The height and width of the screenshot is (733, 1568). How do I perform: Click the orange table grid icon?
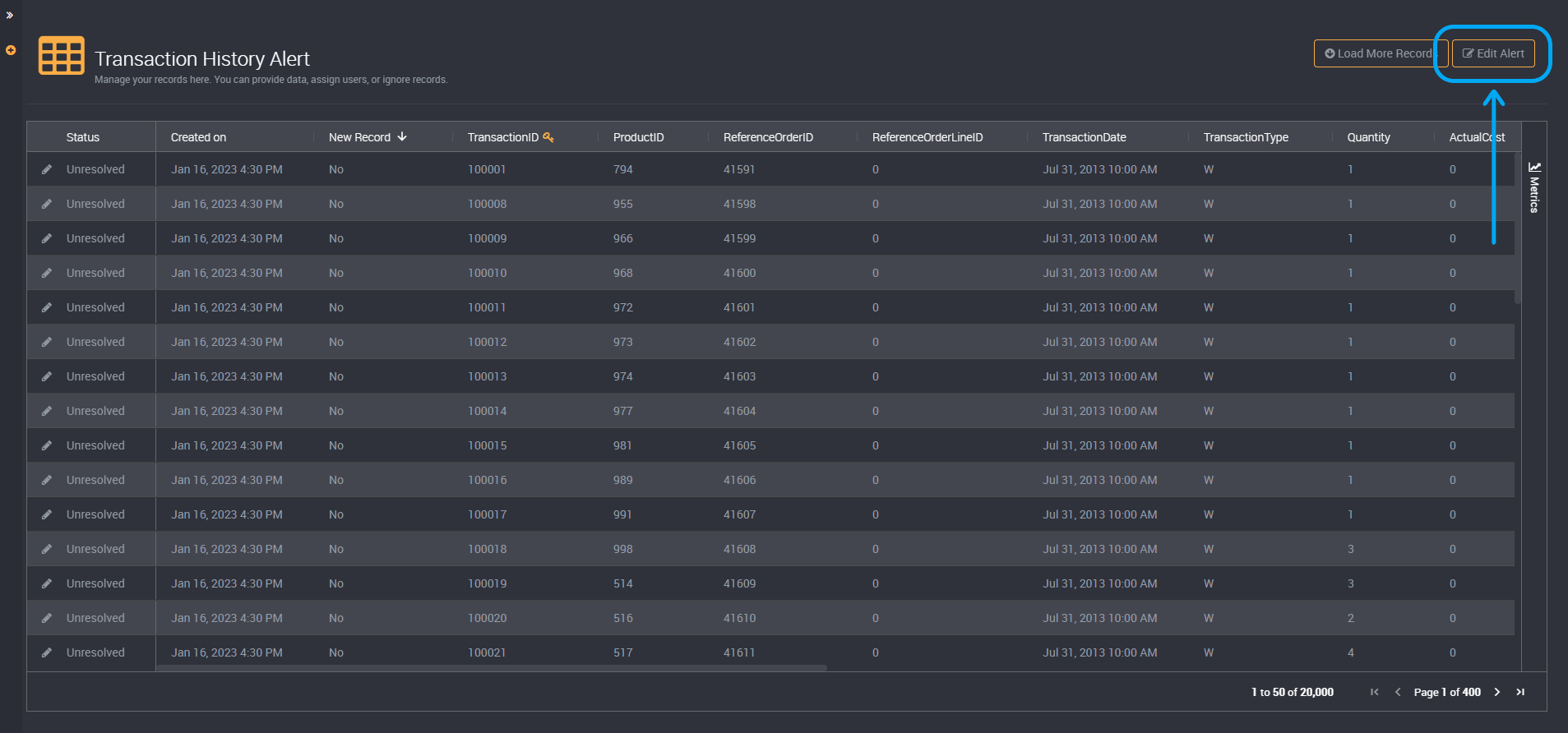[x=62, y=56]
